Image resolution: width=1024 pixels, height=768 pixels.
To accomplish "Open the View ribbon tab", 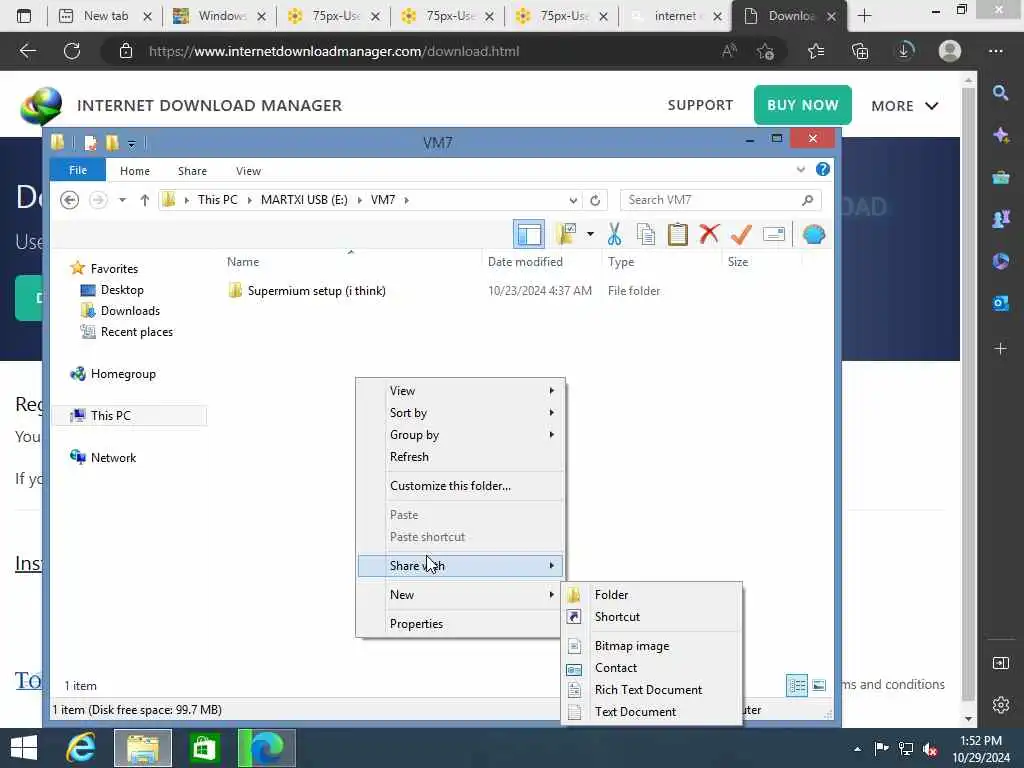I will [248, 170].
